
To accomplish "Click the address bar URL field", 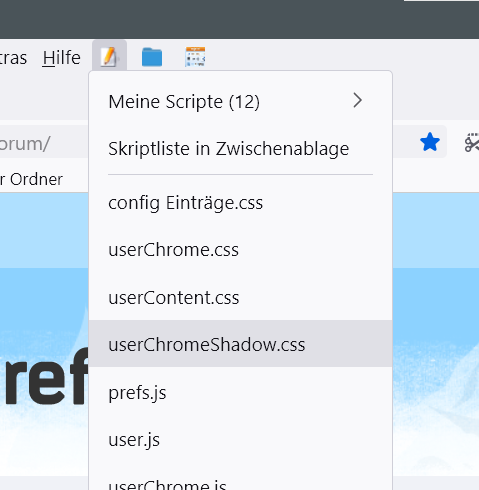I will 44,144.
